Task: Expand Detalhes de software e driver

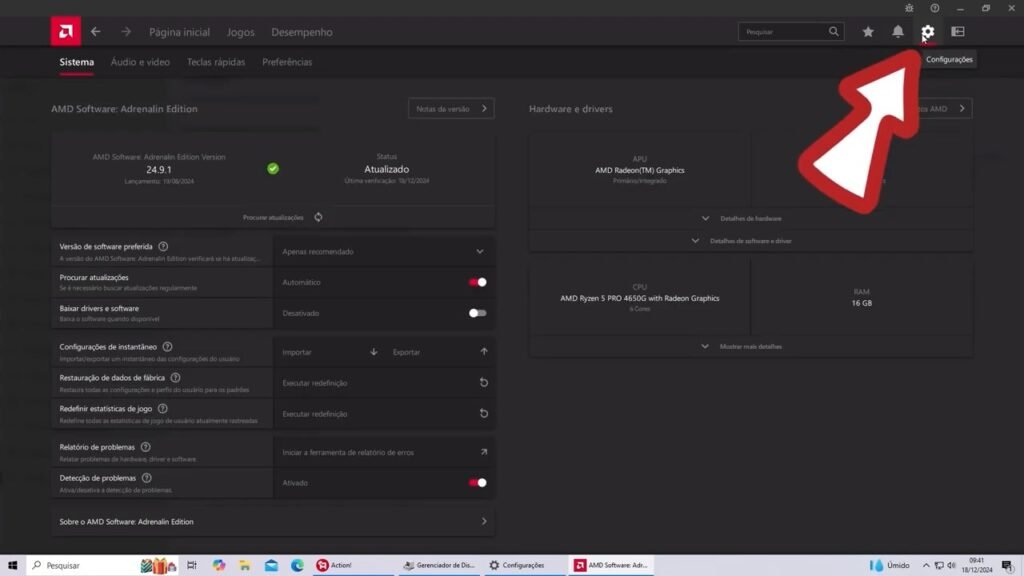Action: pyautogui.click(x=750, y=241)
